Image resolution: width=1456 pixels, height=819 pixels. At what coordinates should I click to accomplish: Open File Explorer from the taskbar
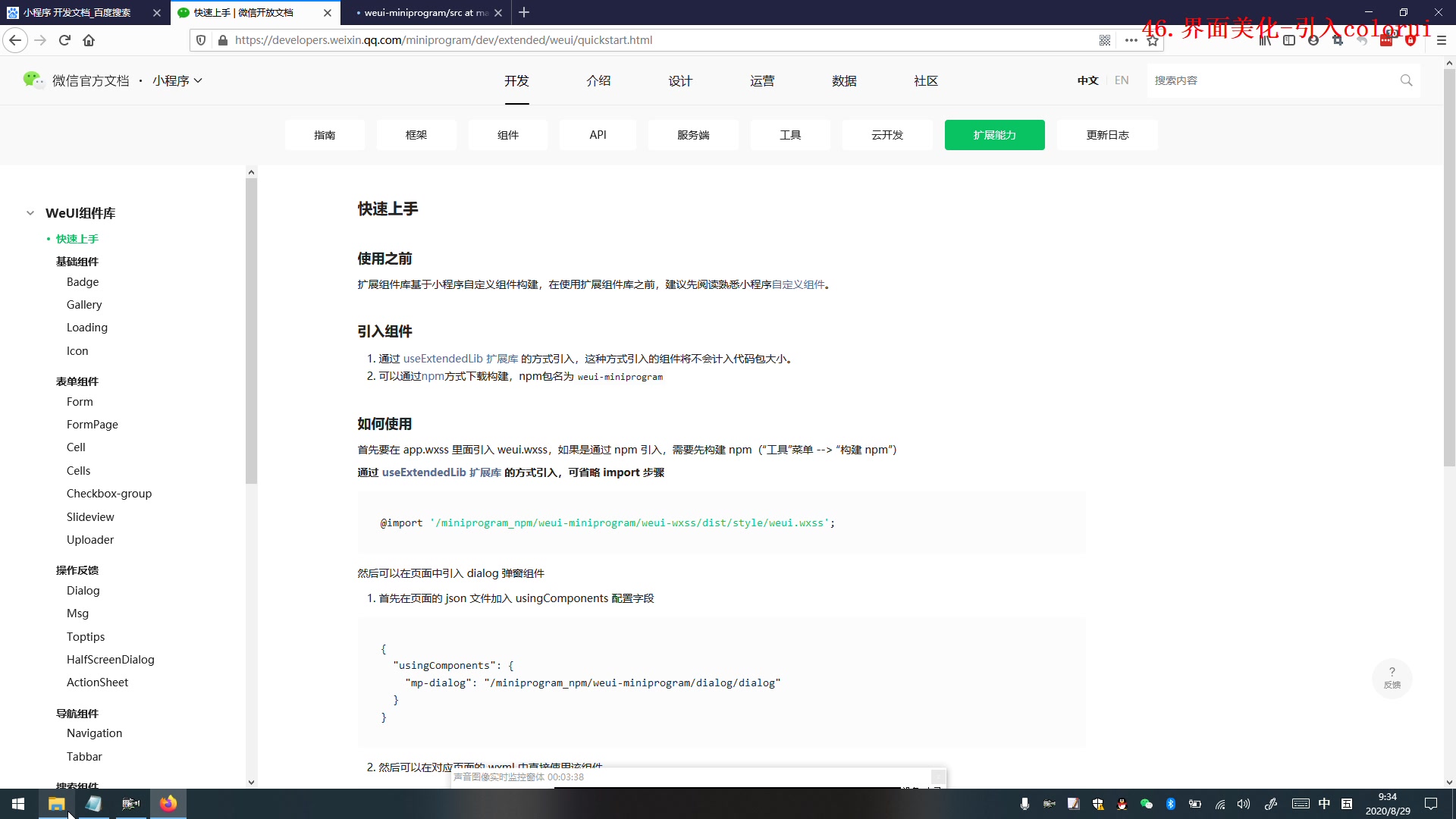click(x=56, y=804)
